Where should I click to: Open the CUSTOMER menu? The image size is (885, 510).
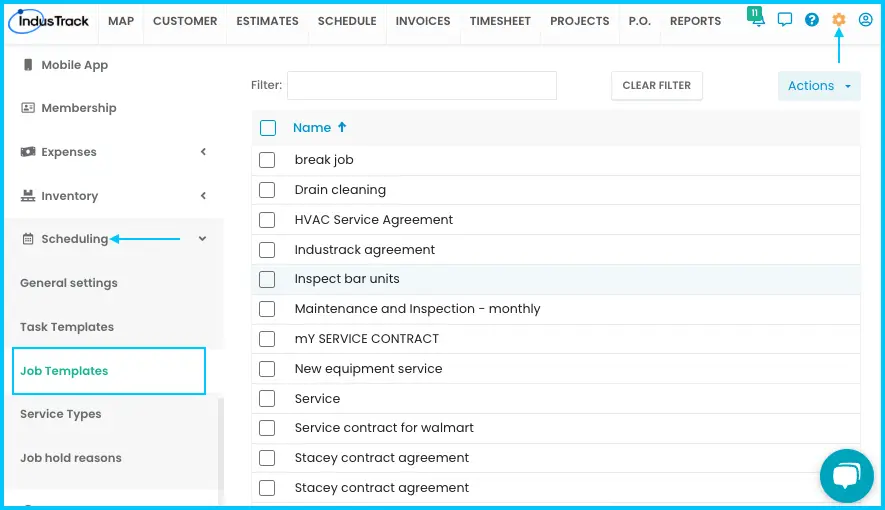tap(185, 21)
